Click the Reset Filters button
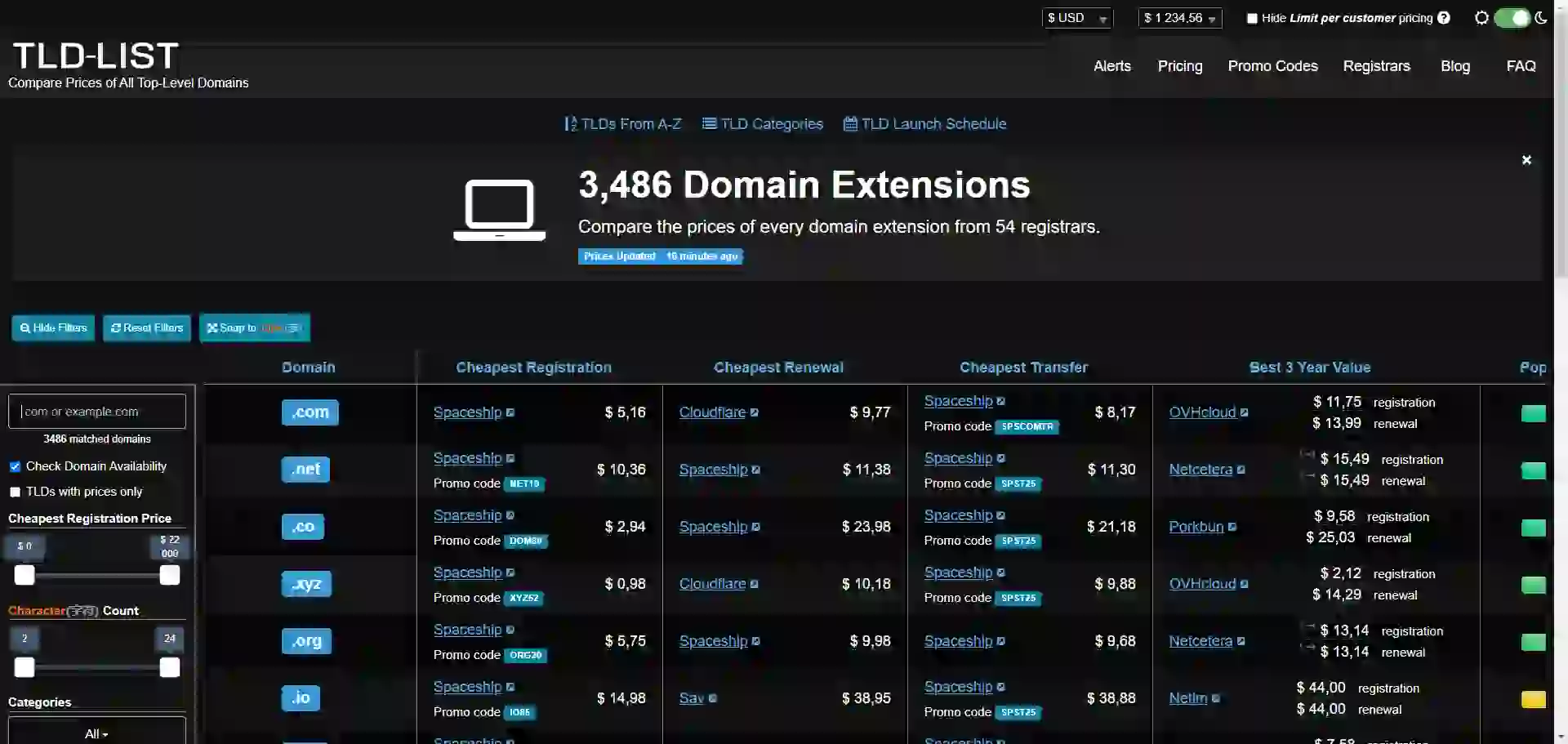This screenshot has height=744, width=1568. pos(147,328)
